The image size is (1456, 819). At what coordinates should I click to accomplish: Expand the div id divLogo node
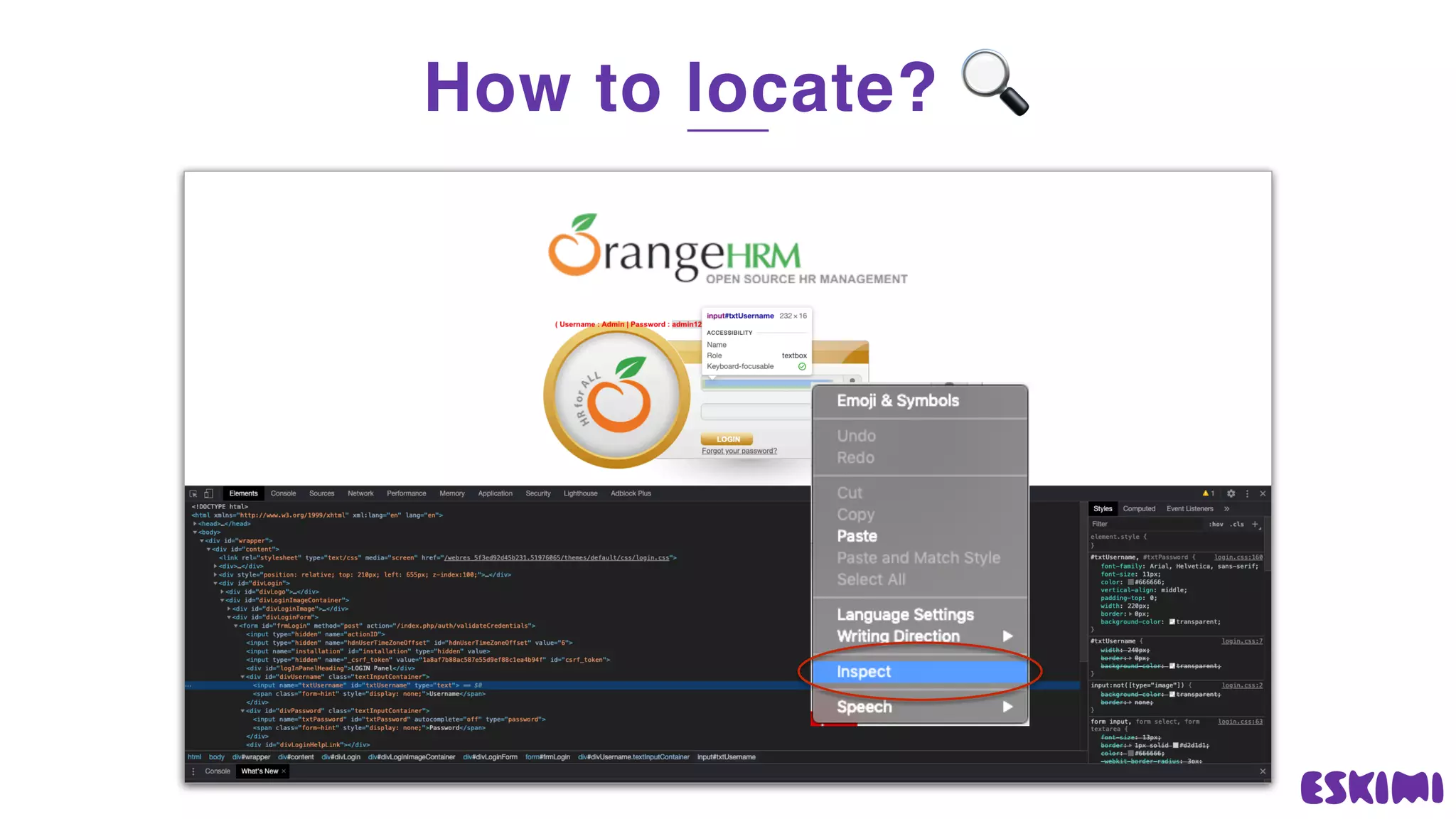(223, 591)
